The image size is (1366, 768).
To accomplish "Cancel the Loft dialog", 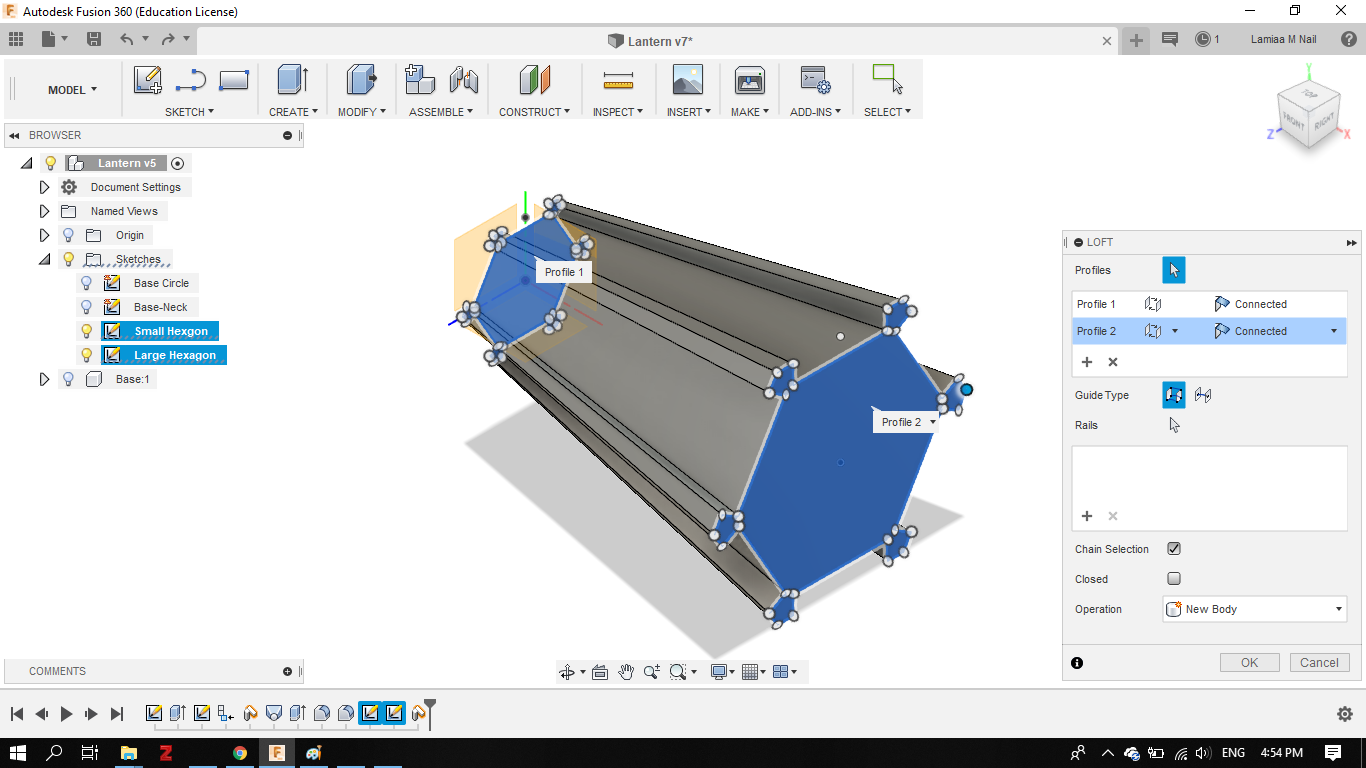I will click(1319, 662).
